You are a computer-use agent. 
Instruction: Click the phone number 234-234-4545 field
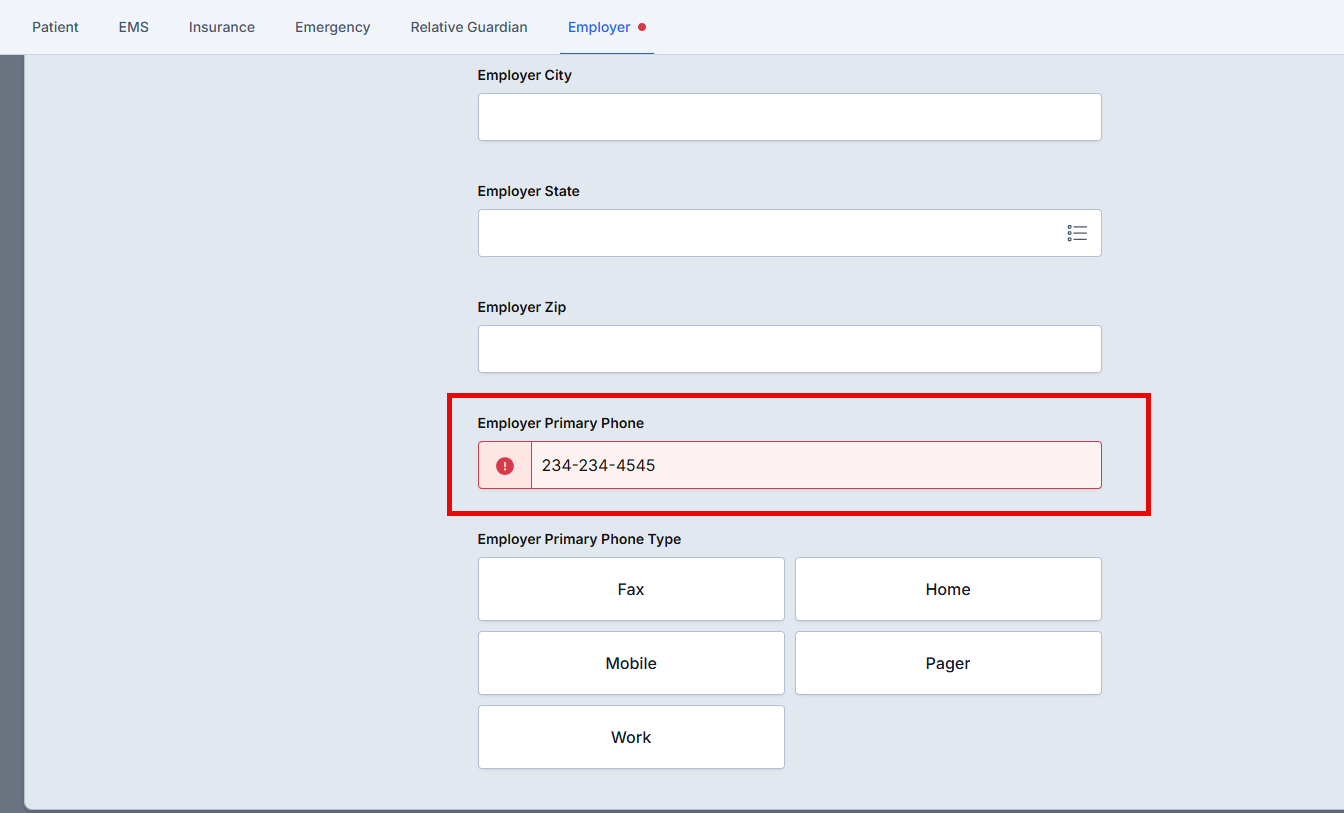(x=815, y=465)
